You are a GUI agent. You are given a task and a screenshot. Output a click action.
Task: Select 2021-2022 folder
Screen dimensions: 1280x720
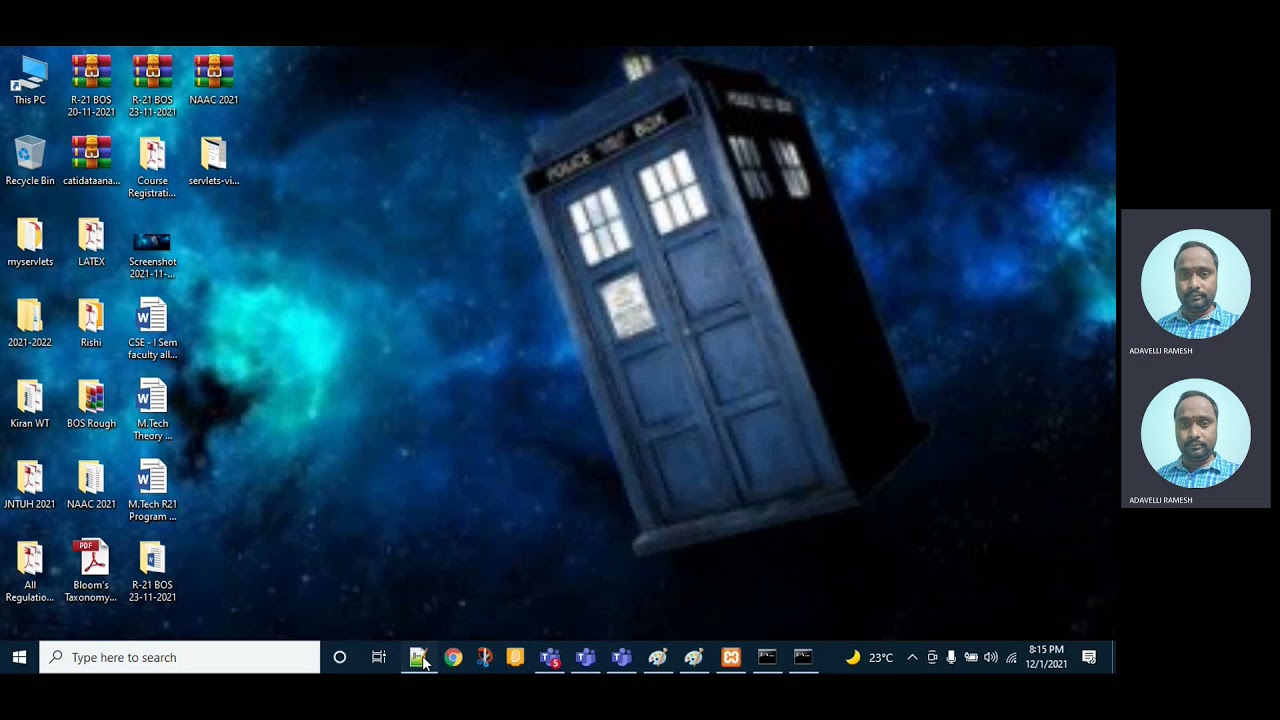click(30, 323)
